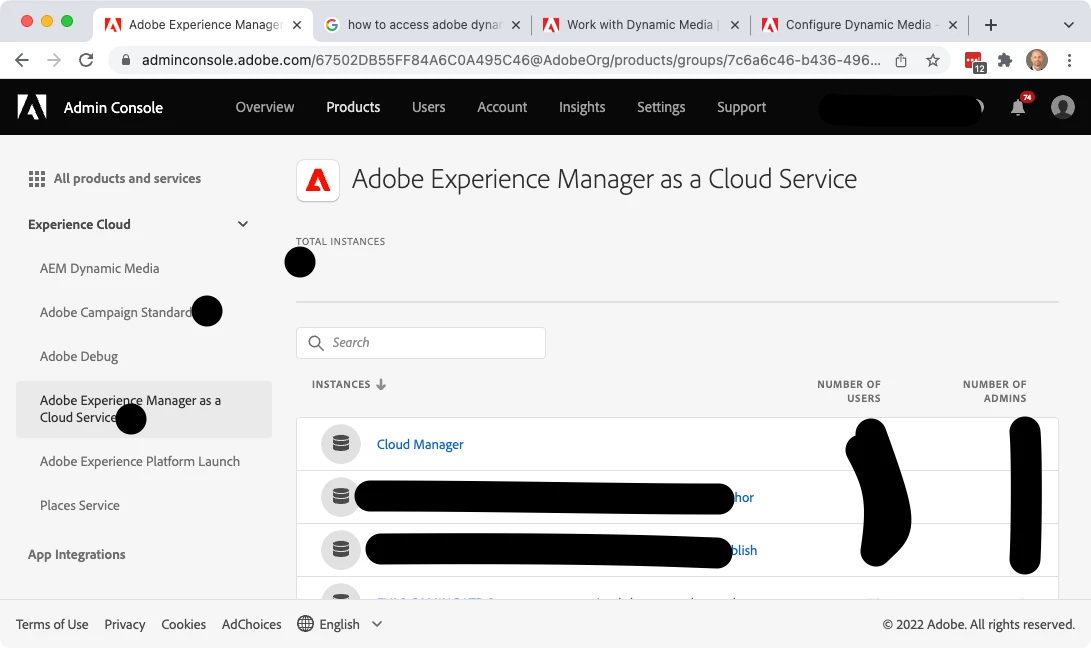The width and height of the screenshot is (1091, 648).
Task: Open the Support menu item
Action: click(x=741, y=107)
